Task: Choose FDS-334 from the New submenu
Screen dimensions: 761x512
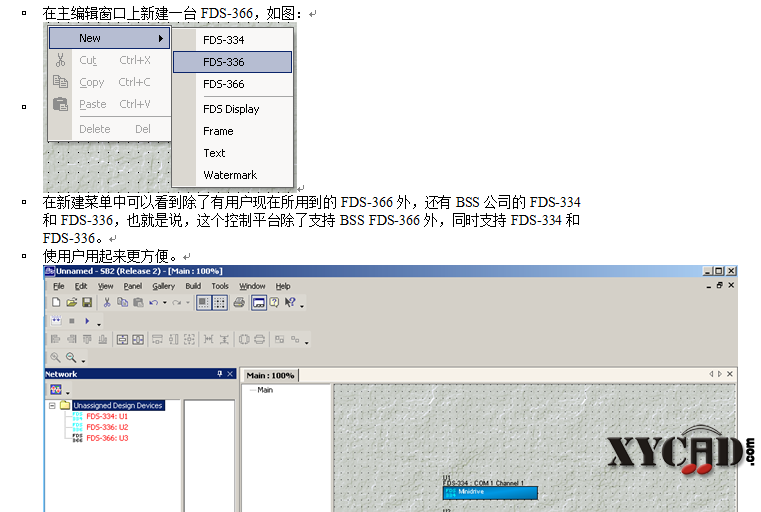Action: pyautogui.click(x=232, y=40)
